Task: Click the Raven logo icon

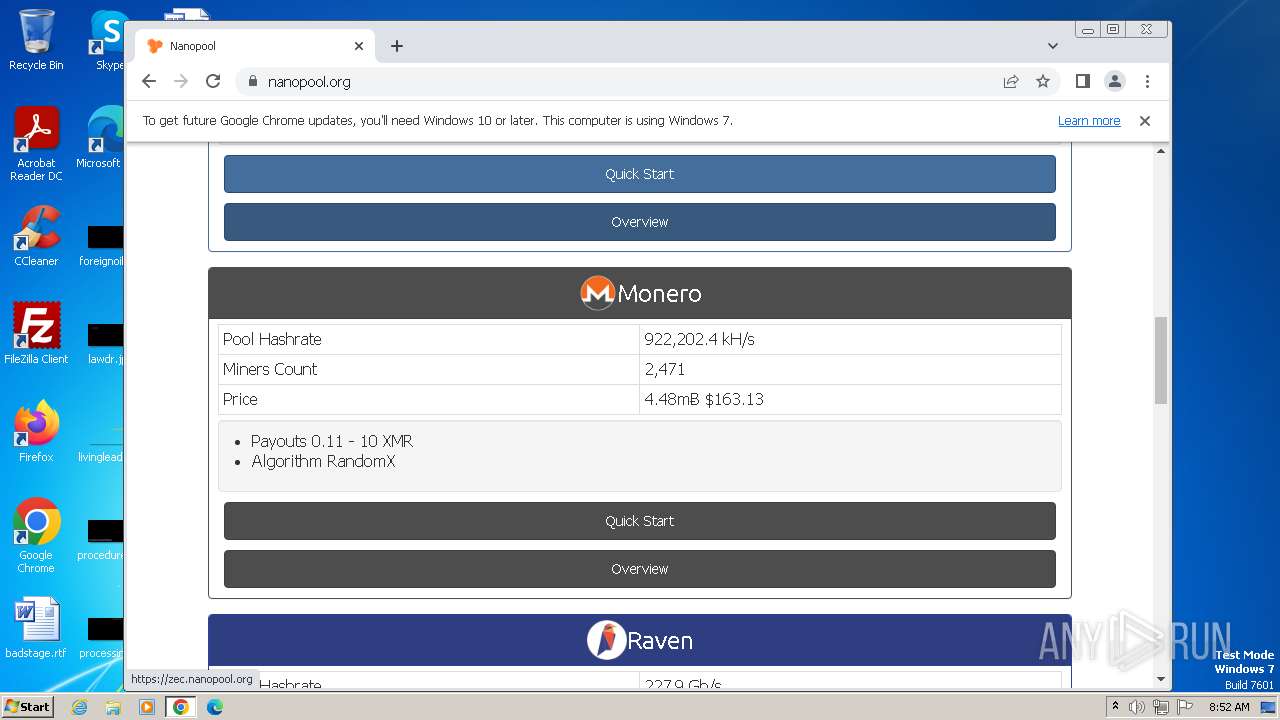Action: point(606,640)
